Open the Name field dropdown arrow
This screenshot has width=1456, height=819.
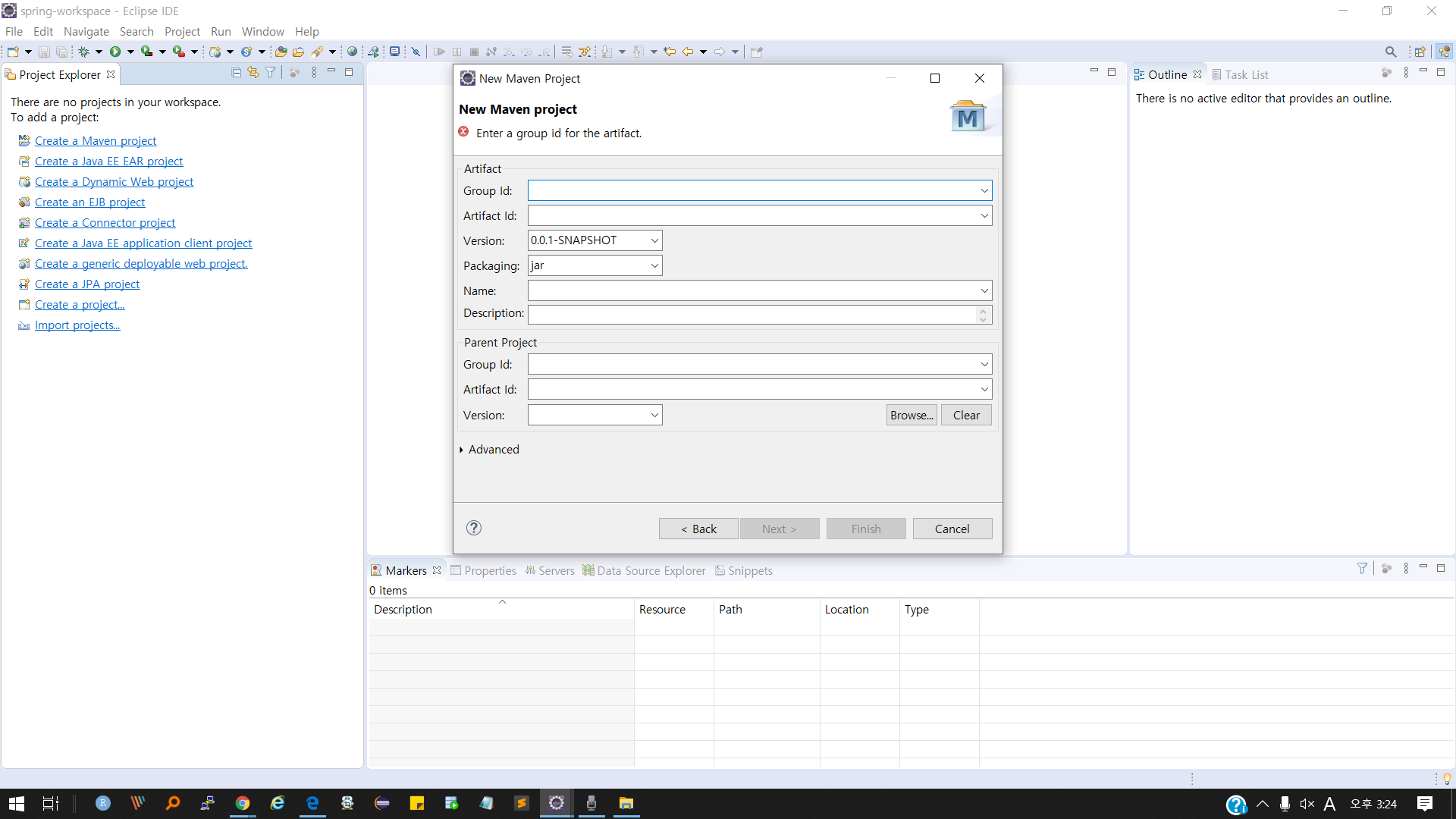(984, 291)
